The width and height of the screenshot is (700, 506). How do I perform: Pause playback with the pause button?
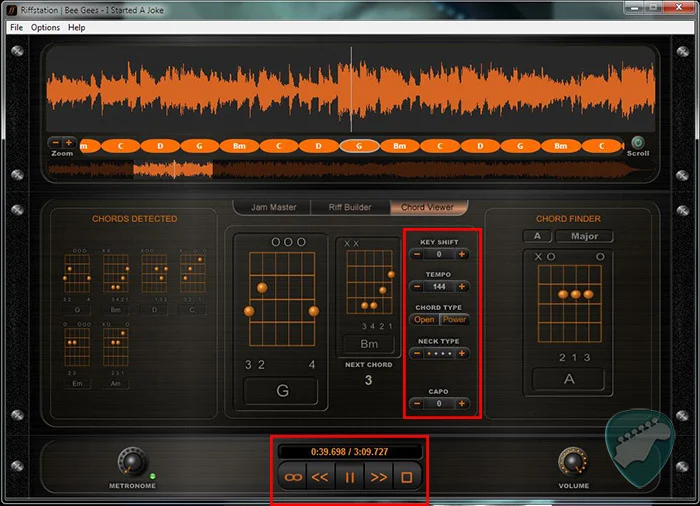[350, 477]
